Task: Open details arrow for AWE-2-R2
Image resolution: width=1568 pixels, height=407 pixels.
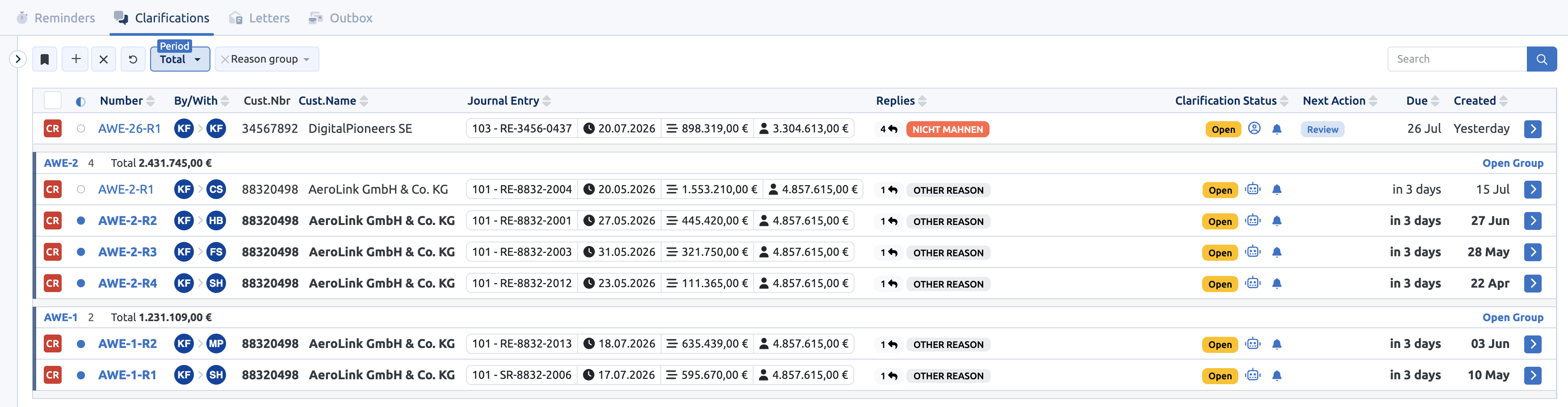Action: coord(1533,220)
